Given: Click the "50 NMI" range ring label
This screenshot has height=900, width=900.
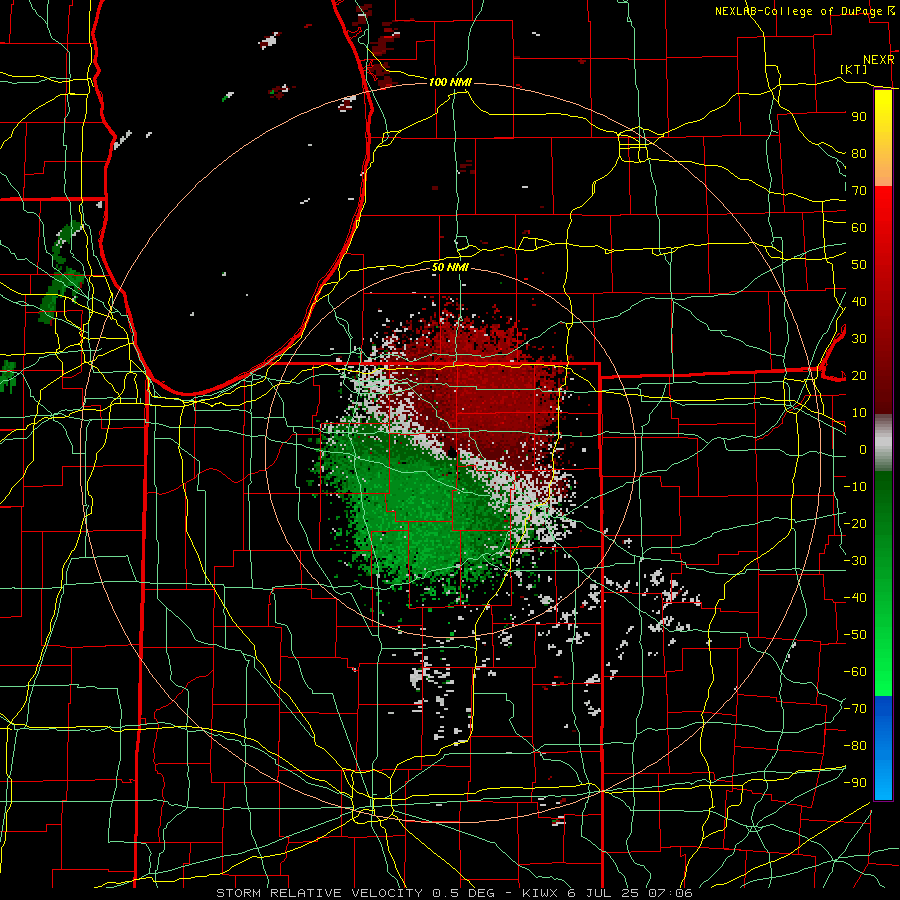Looking at the screenshot, I should coord(450,267).
